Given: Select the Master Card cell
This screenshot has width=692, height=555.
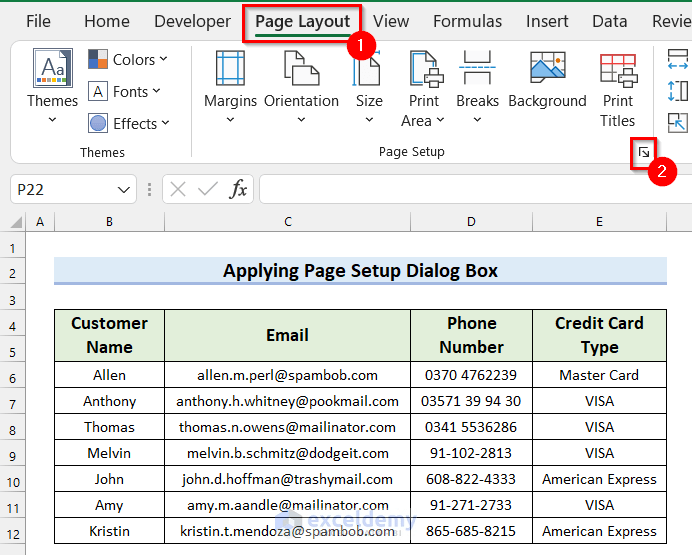Looking at the screenshot, I should [599, 375].
